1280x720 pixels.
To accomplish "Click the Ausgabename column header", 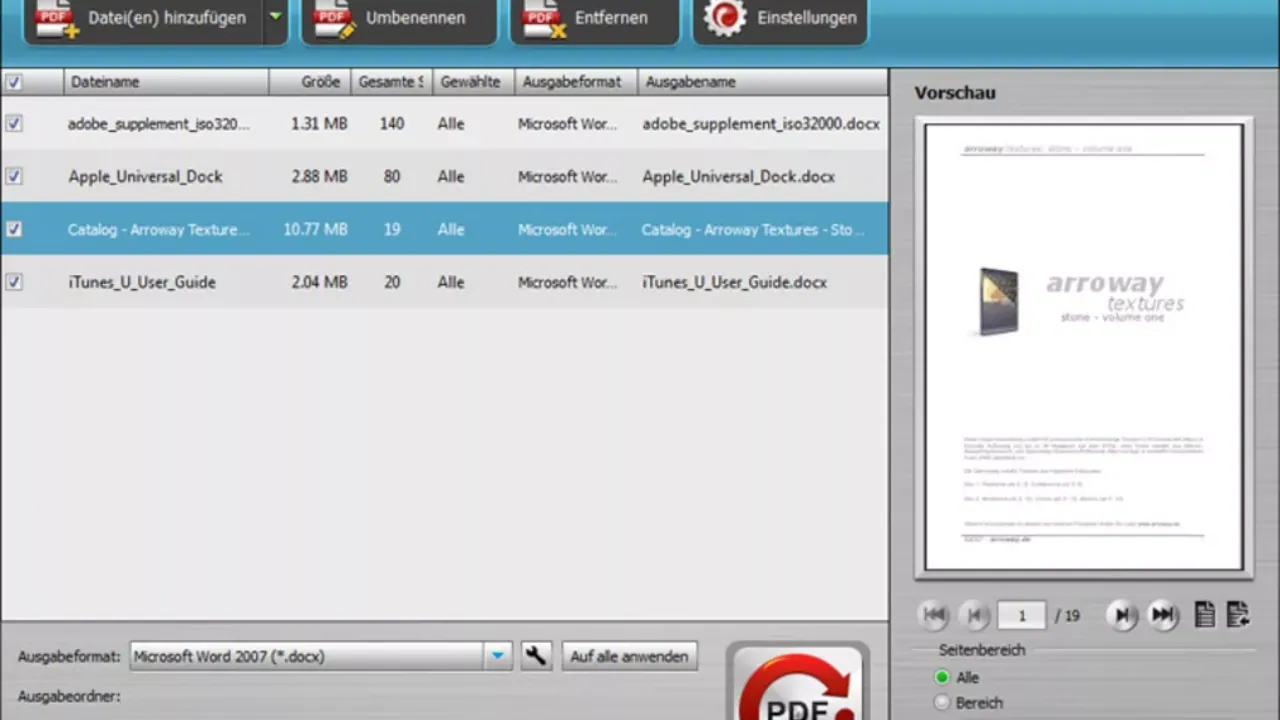I will point(762,82).
